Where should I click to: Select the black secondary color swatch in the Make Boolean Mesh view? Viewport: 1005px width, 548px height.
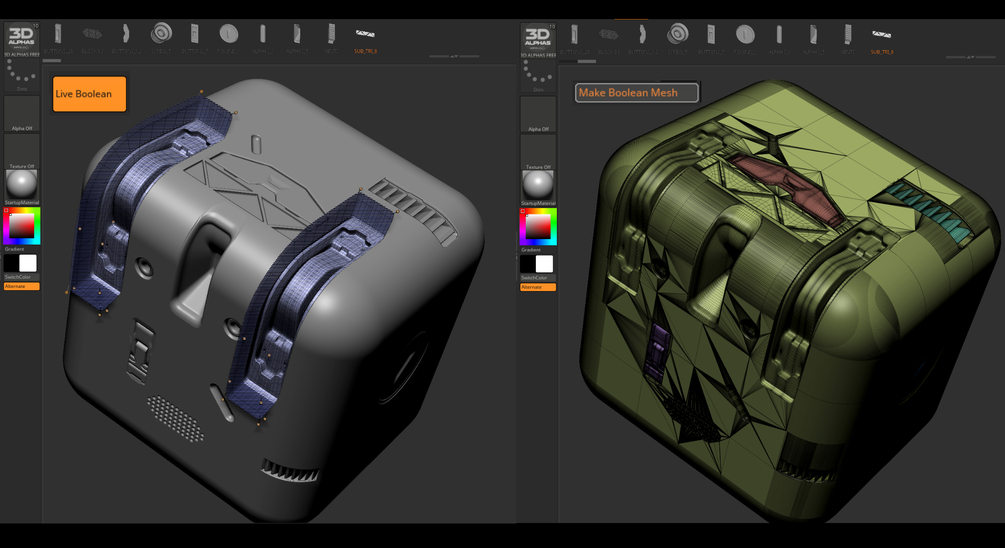528,263
